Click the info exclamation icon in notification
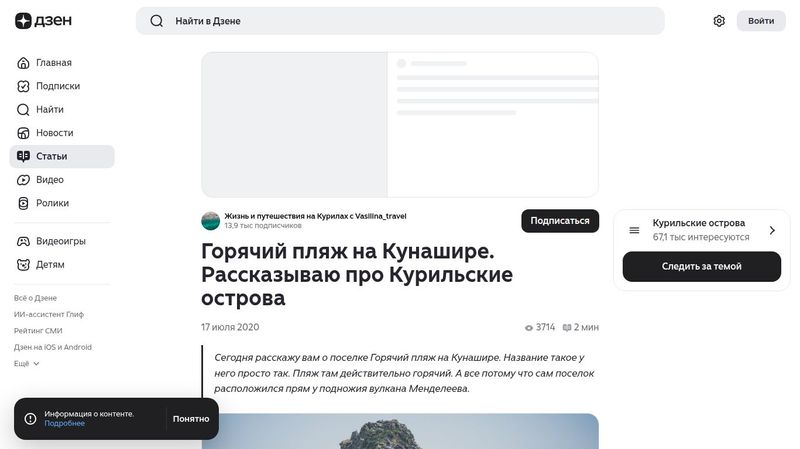Viewport: 800px width, 449px height. click(x=31, y=419)
